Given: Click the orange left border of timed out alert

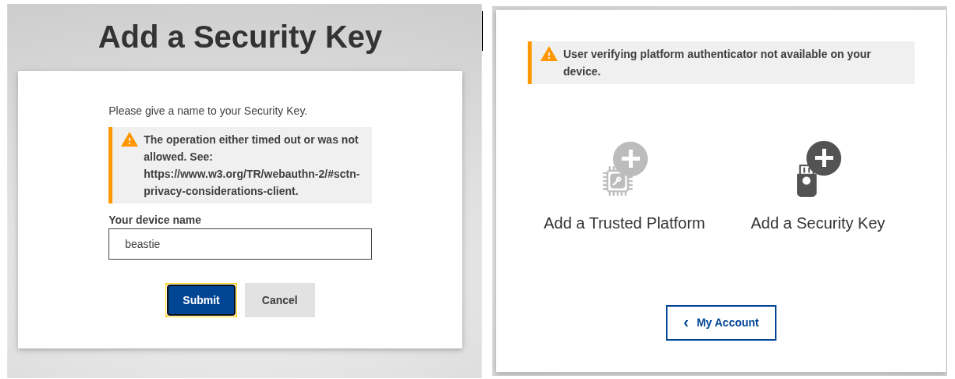Looking at the screenshot, I should point(110,165).
